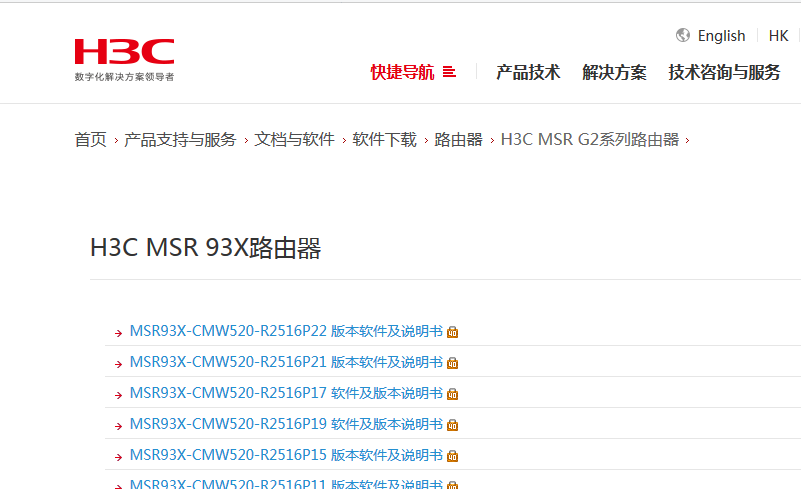Image resolution: width=801 pixels, height=489 pixels.
Task: Click the globe icon beside English
Action: click(x=682, y=35)
